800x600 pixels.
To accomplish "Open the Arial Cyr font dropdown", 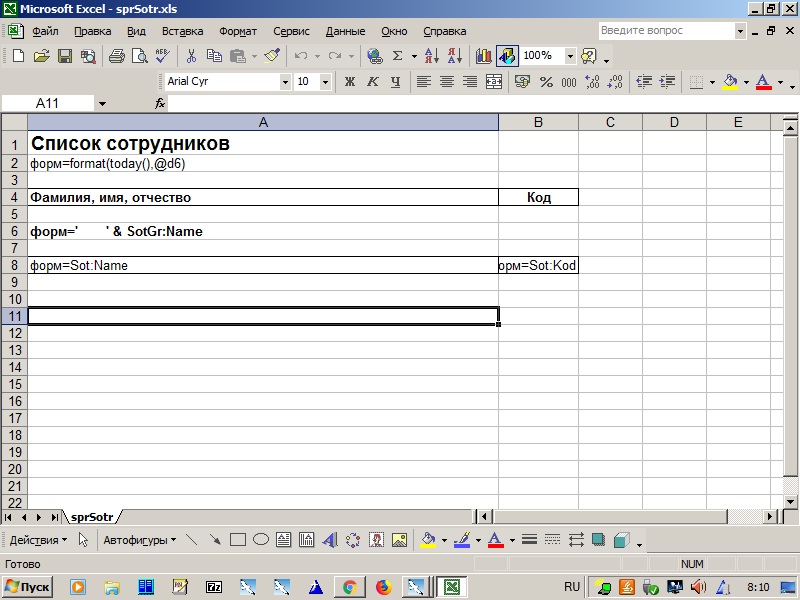I will tap(285, 82).
